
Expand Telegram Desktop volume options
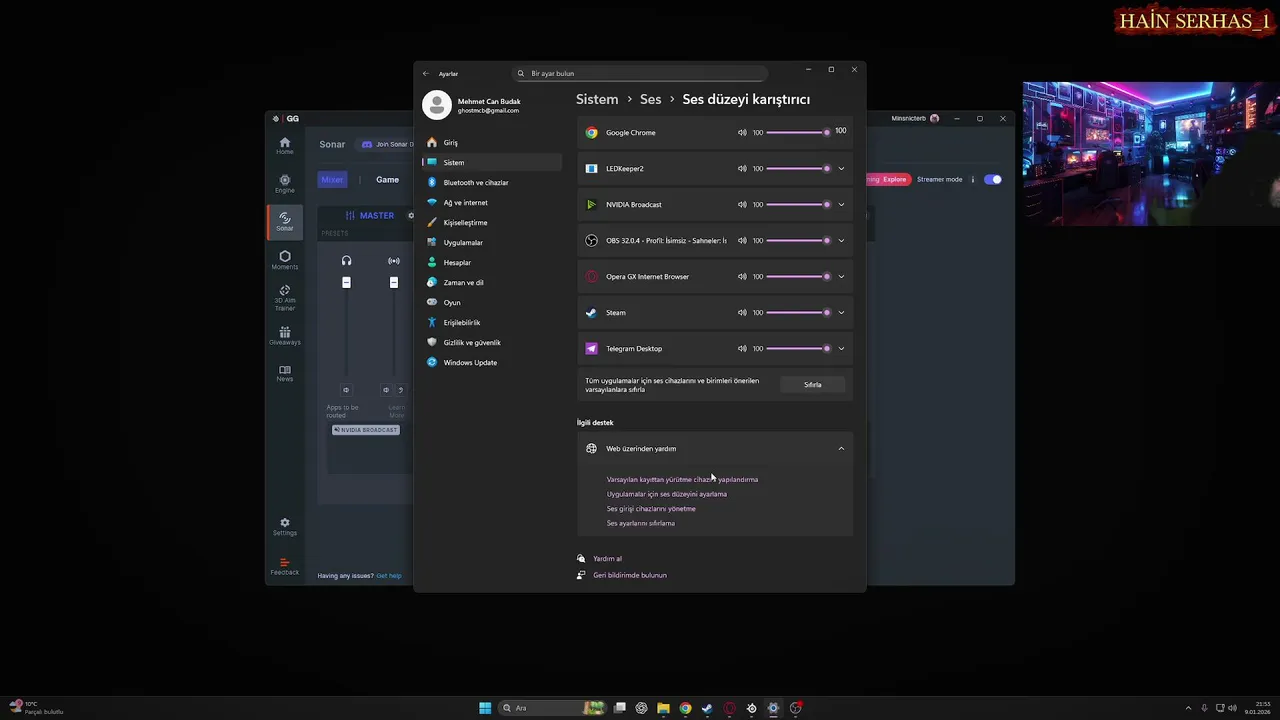[x=841, y=348]
